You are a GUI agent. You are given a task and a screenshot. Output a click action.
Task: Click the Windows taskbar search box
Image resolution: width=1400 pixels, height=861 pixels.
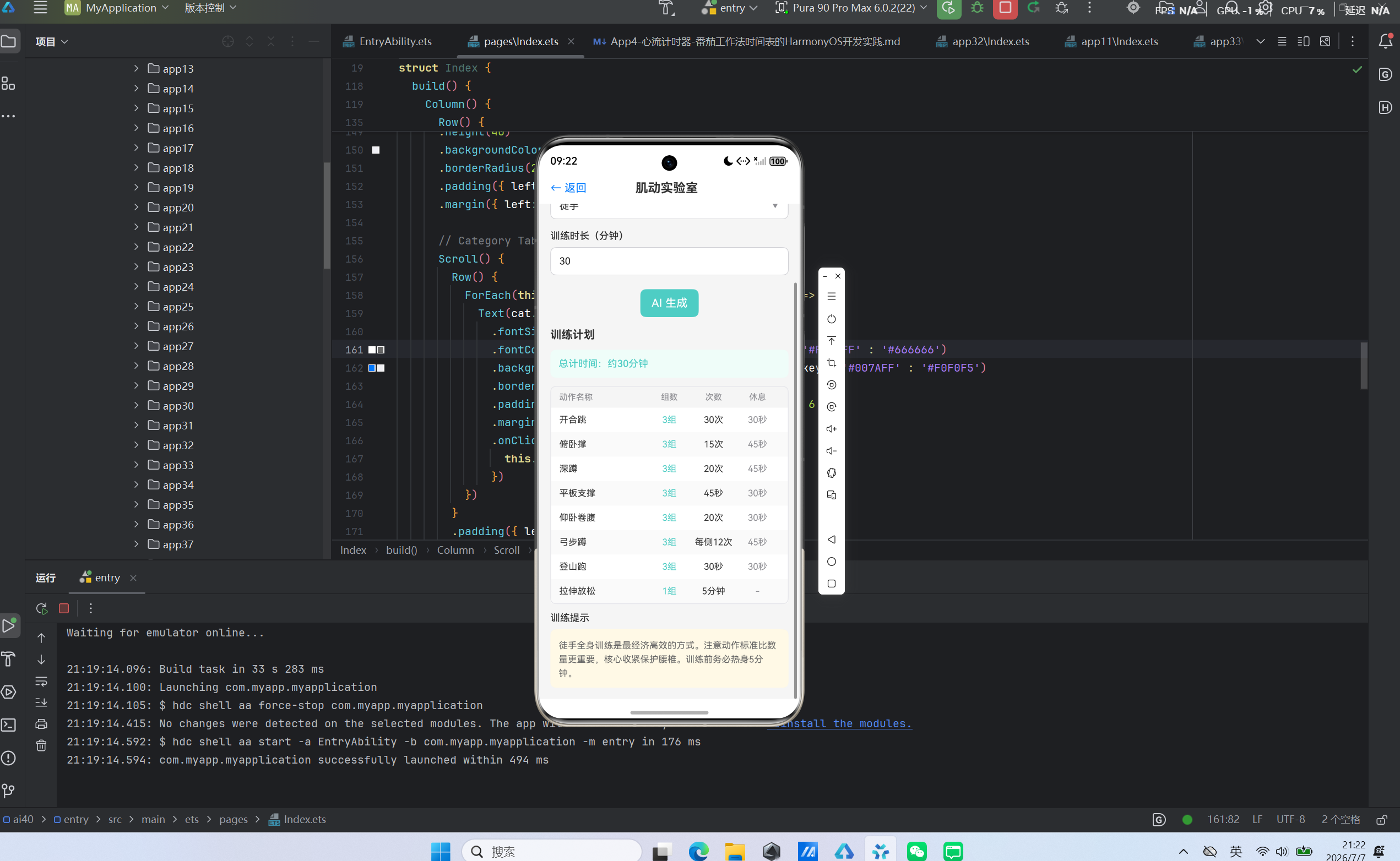(551, 851)
